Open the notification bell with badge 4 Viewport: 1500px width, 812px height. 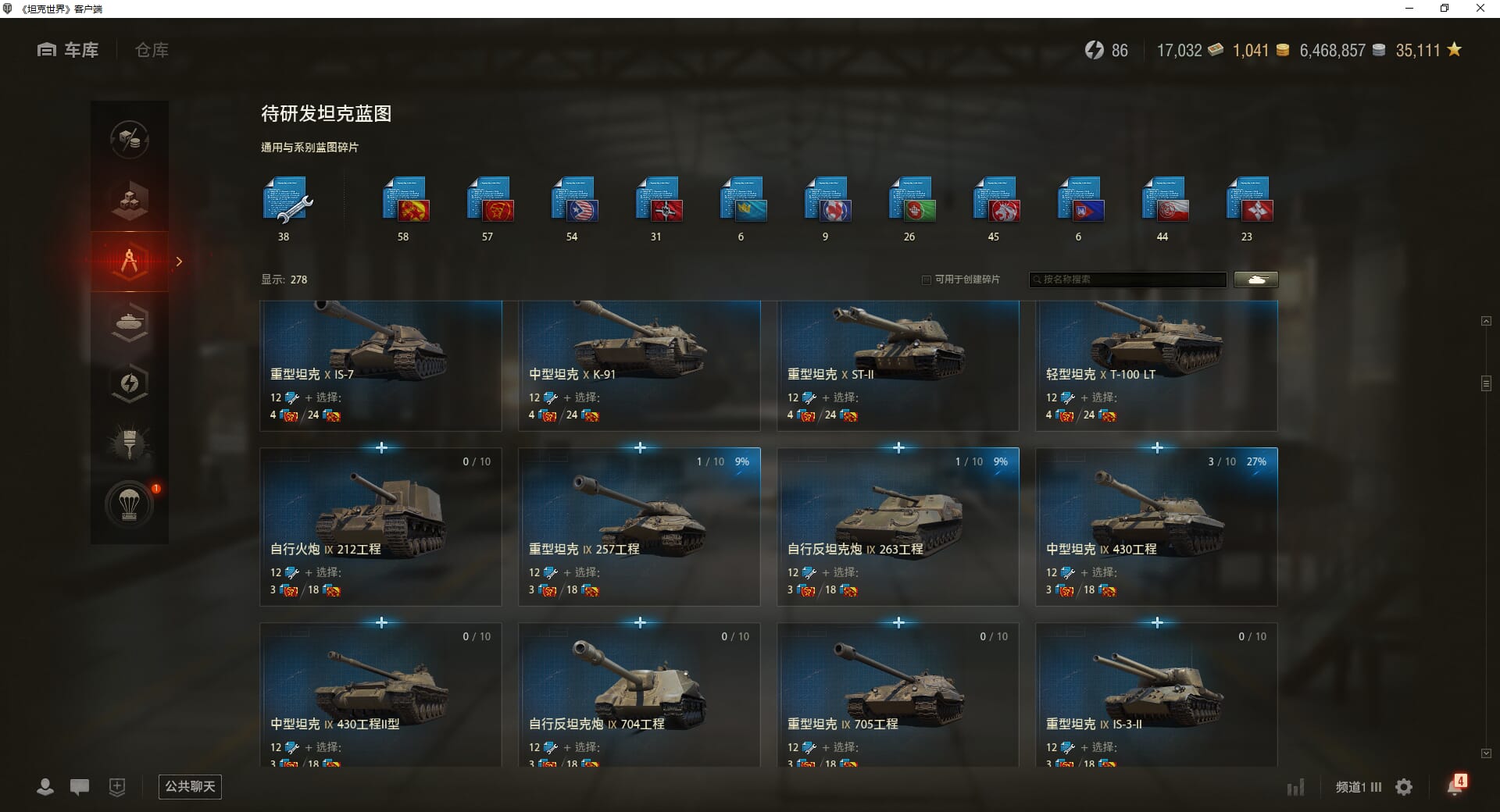1455,785
